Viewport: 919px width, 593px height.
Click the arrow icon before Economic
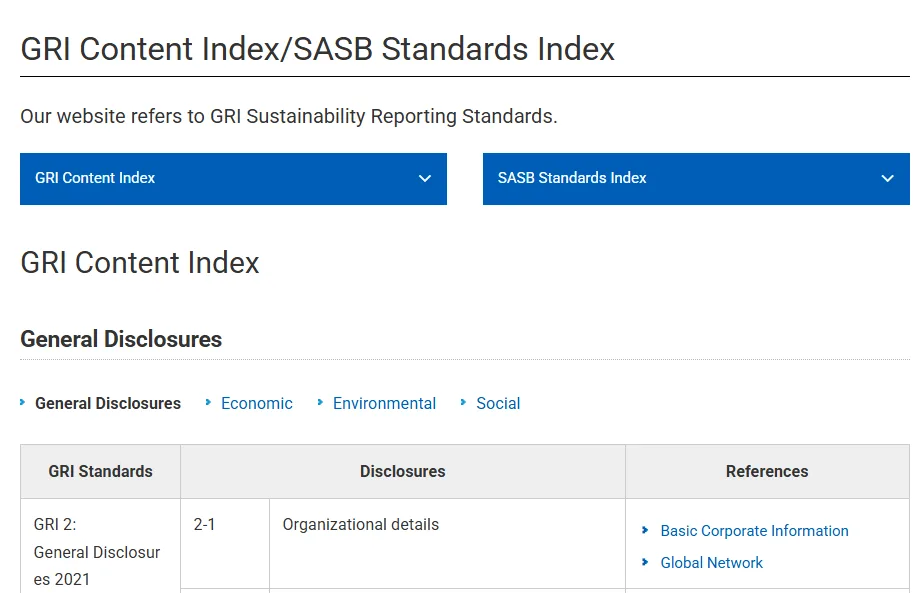[208, 403]
